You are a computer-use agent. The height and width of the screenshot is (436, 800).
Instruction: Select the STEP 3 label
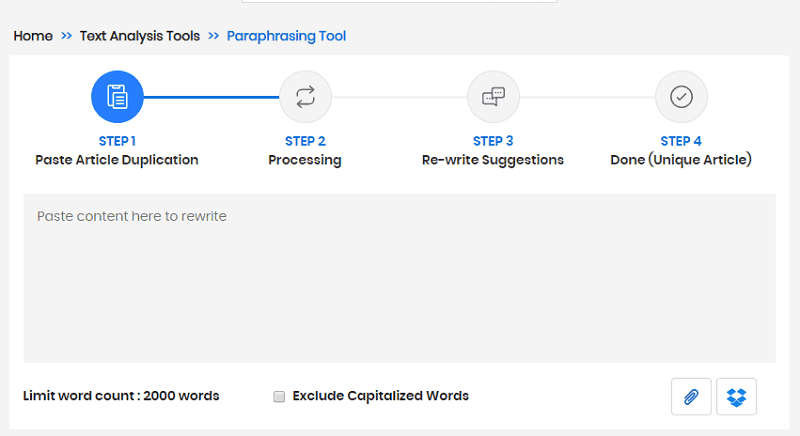[493, 141]
